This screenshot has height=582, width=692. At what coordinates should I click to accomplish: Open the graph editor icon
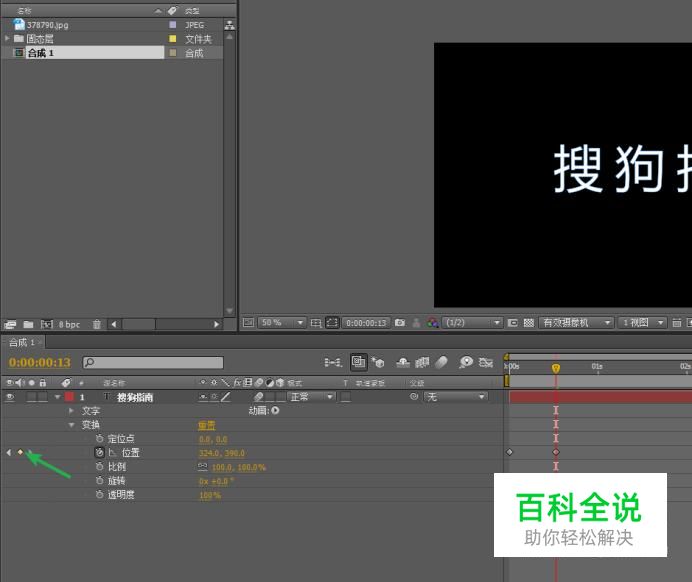[x=486, y=363]
